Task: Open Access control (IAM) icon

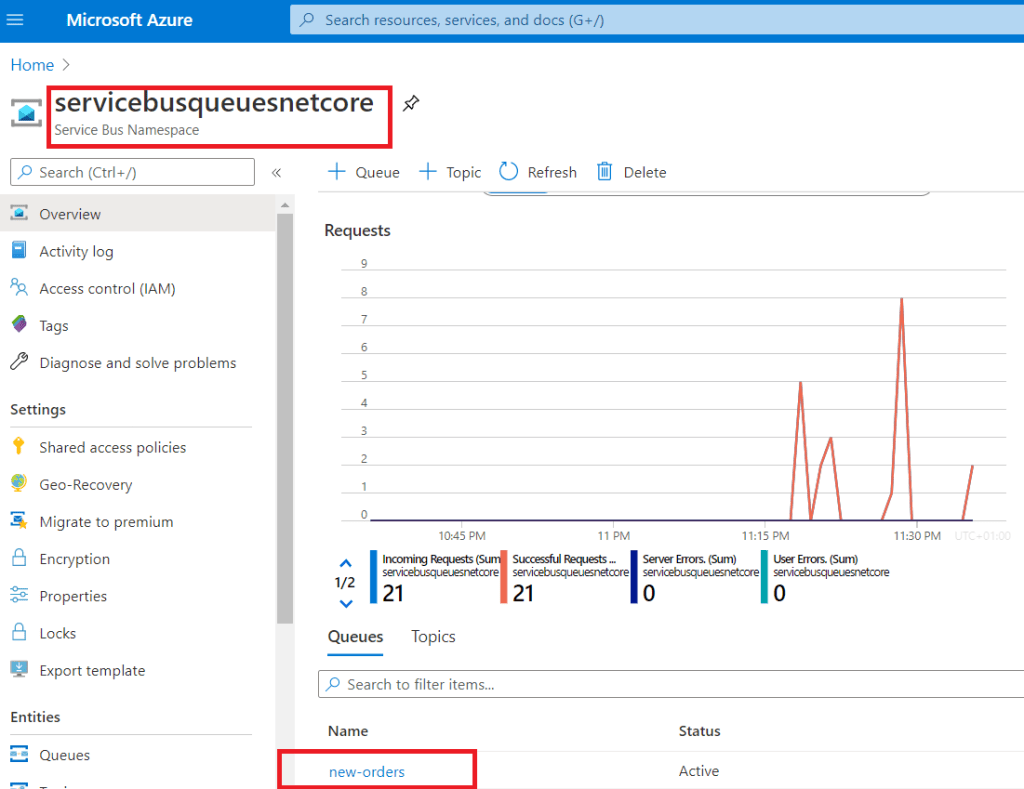Action: point(19,288)
